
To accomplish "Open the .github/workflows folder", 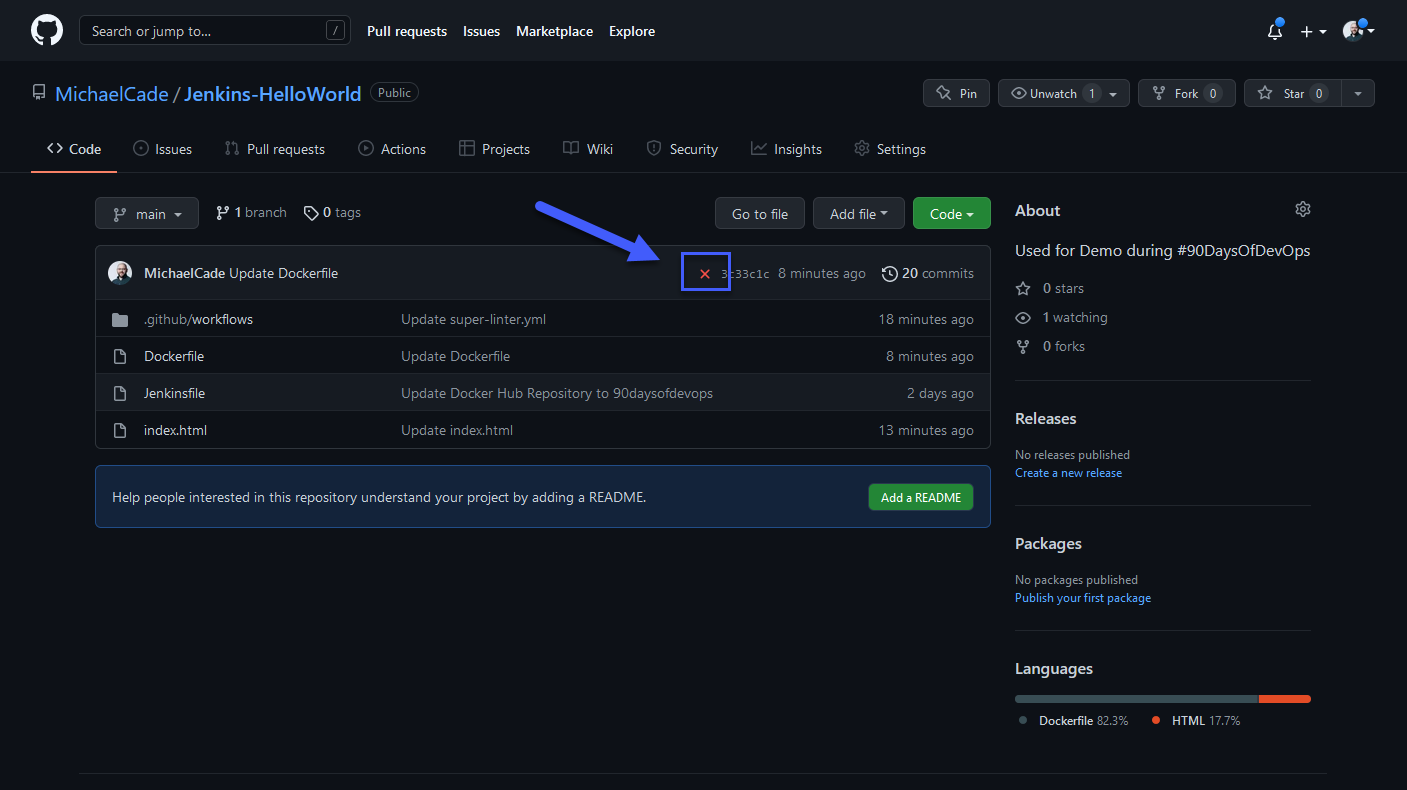I will coord(198,319).
